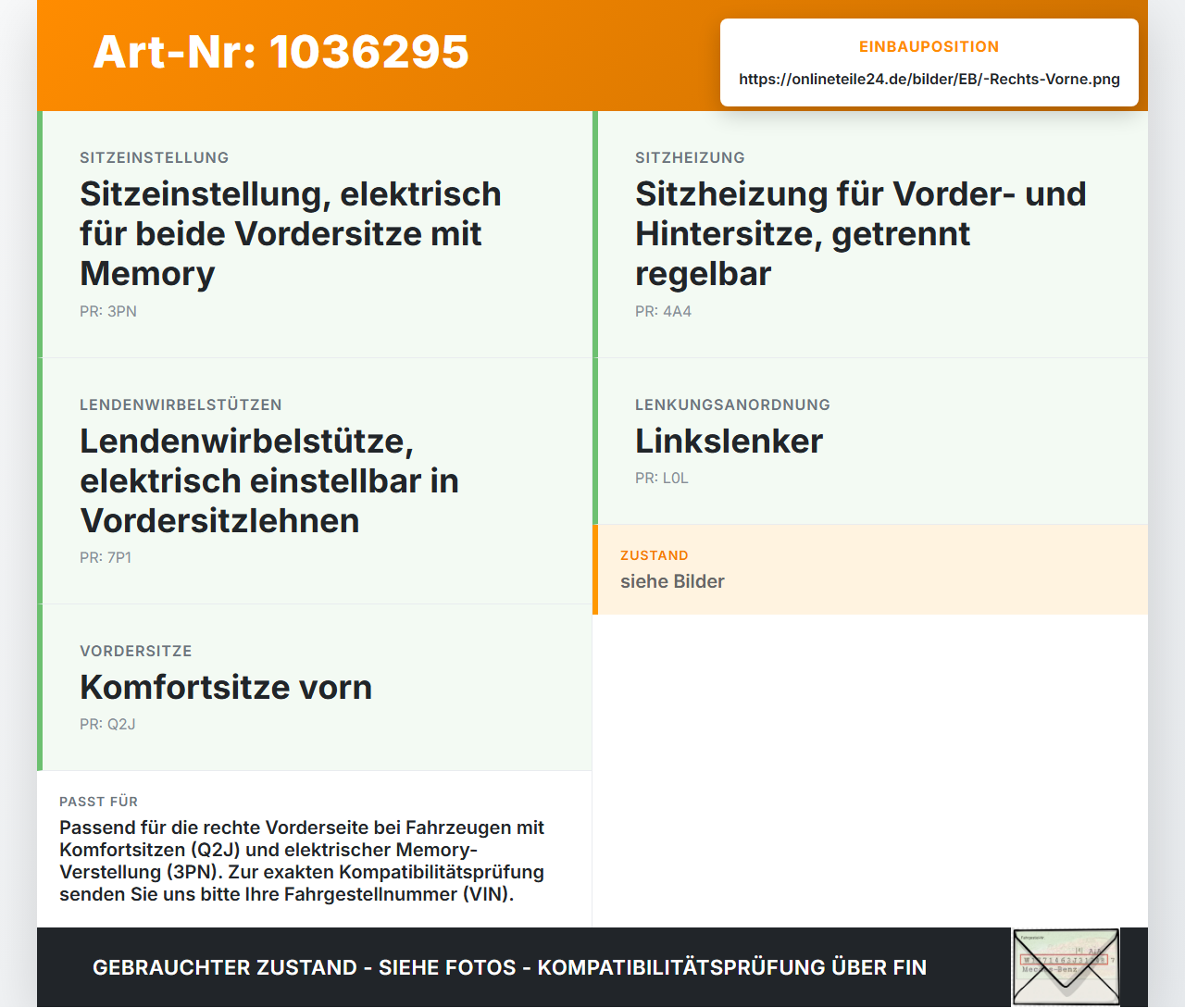Click the Art-Nr: 1036295 heading
This screenshot has width=1185, height=1008.
point(281,52)
